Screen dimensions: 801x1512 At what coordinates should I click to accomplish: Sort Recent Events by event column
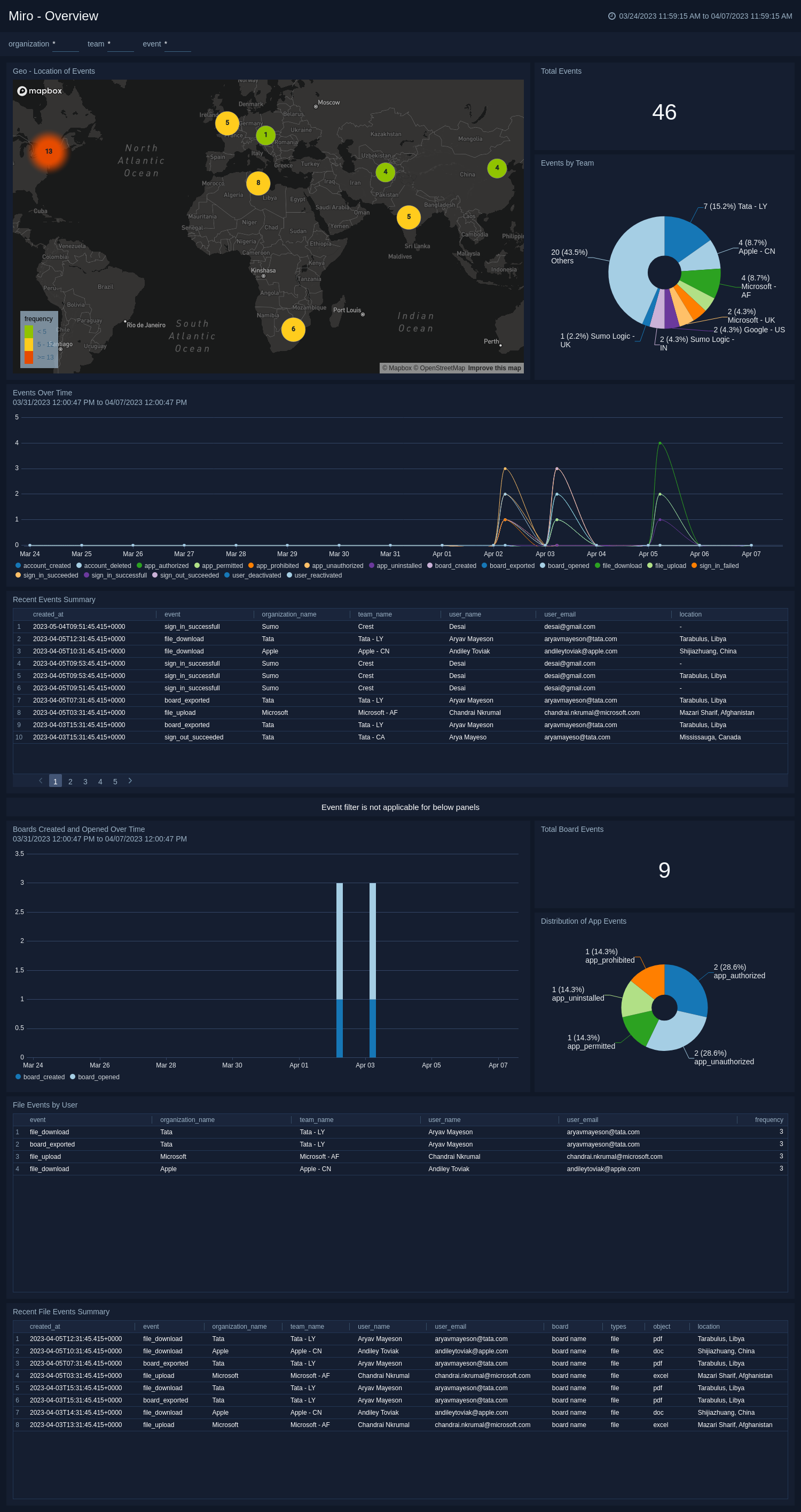coord(172,614)
